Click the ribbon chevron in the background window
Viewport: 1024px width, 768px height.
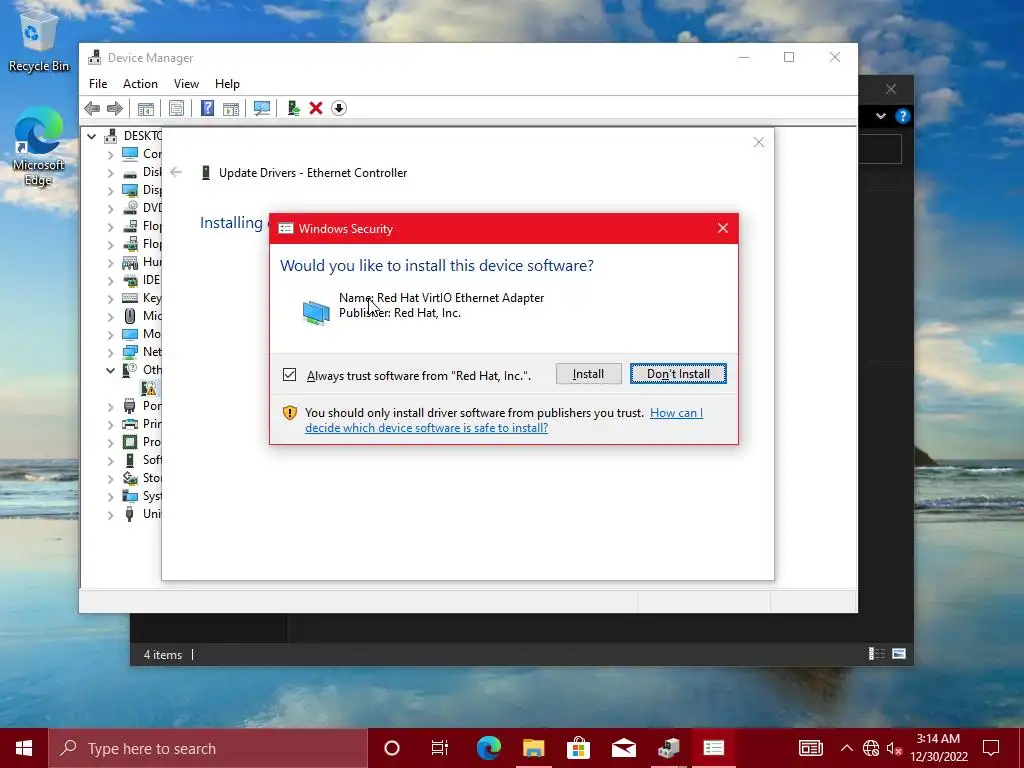pyautogui.click(x=881, y=116)
